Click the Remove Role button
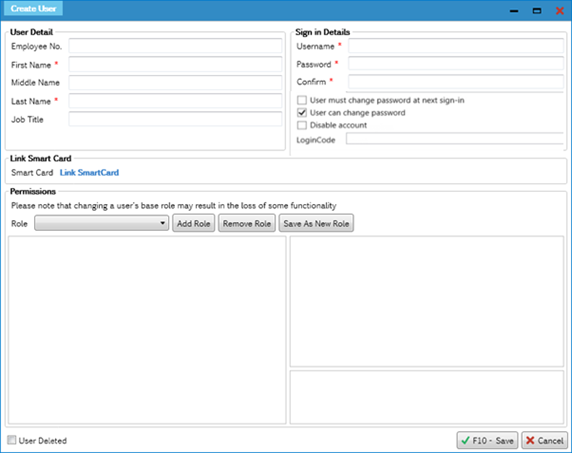572x453 pixels. [247, 223]
